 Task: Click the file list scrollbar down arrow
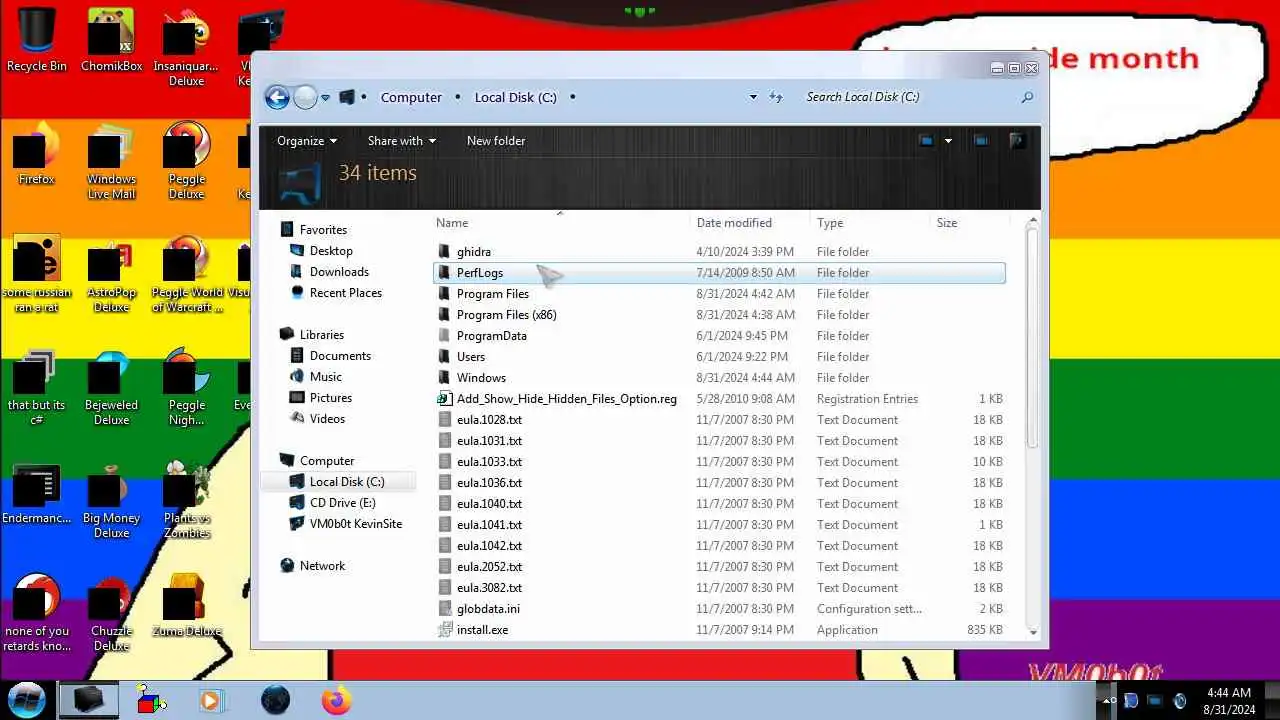pyautogui.click(x=1033, y=631)
